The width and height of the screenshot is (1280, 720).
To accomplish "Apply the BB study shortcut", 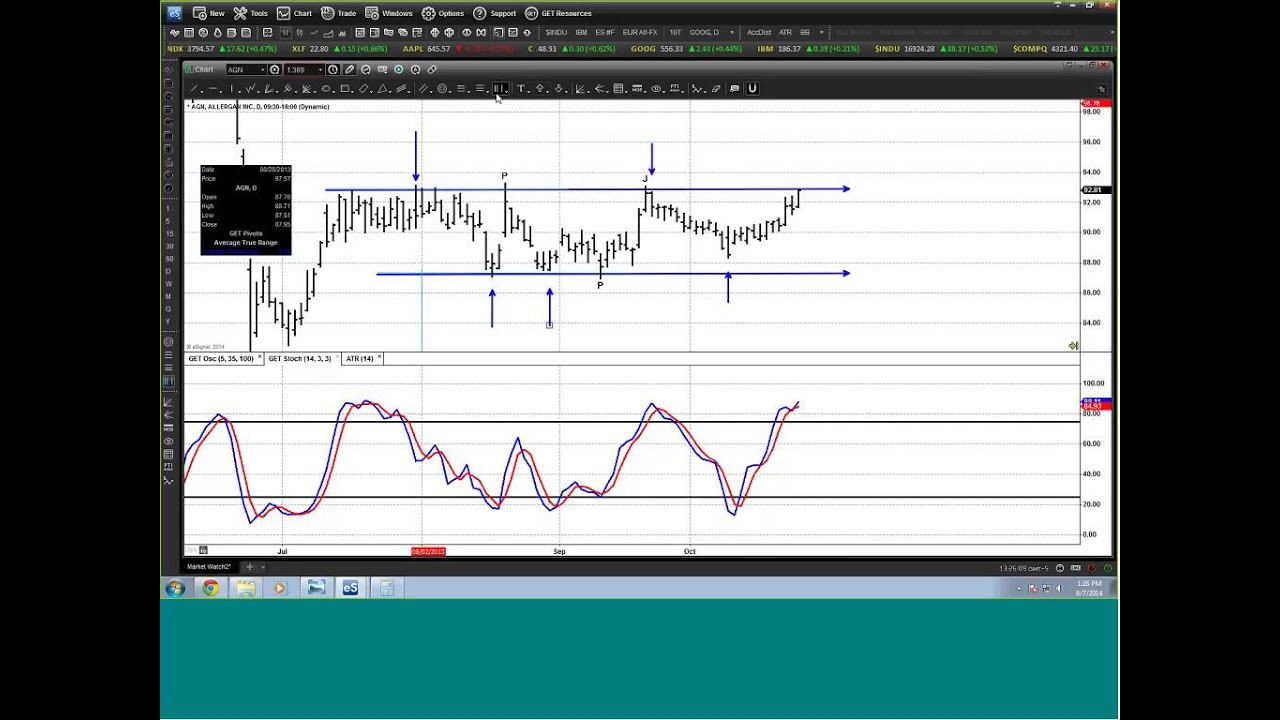I will pyautogui.click(x=805, y=33).
